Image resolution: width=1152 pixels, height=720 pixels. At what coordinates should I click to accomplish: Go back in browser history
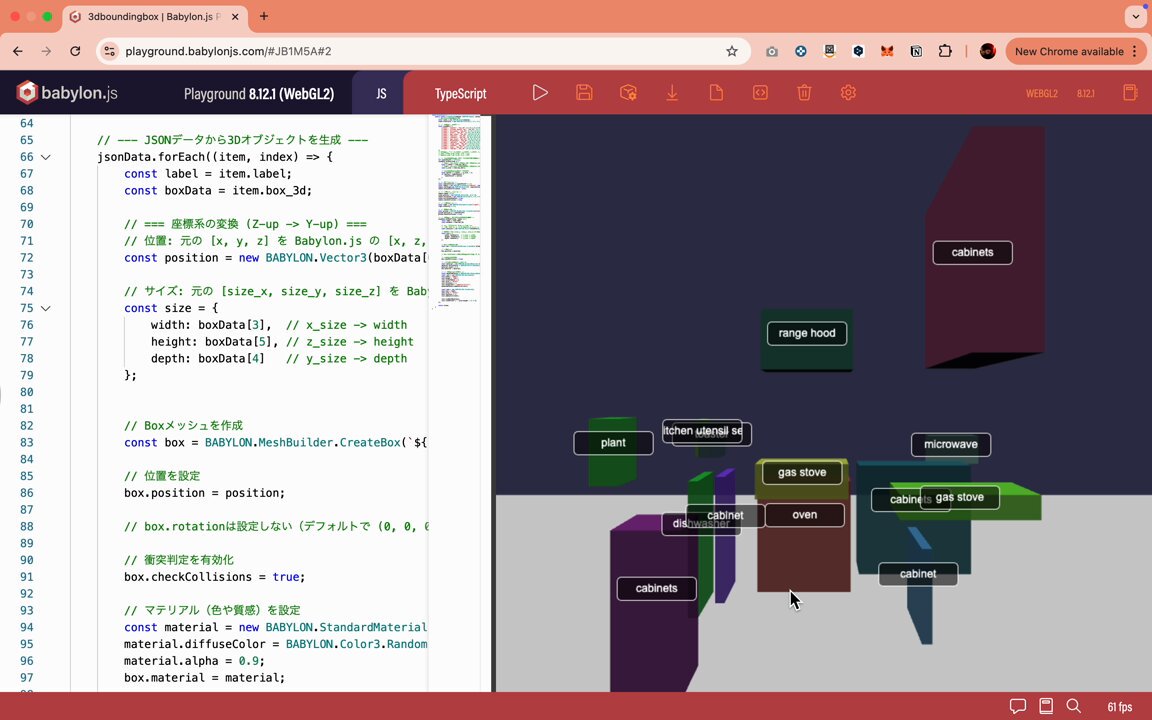point(18,51)
